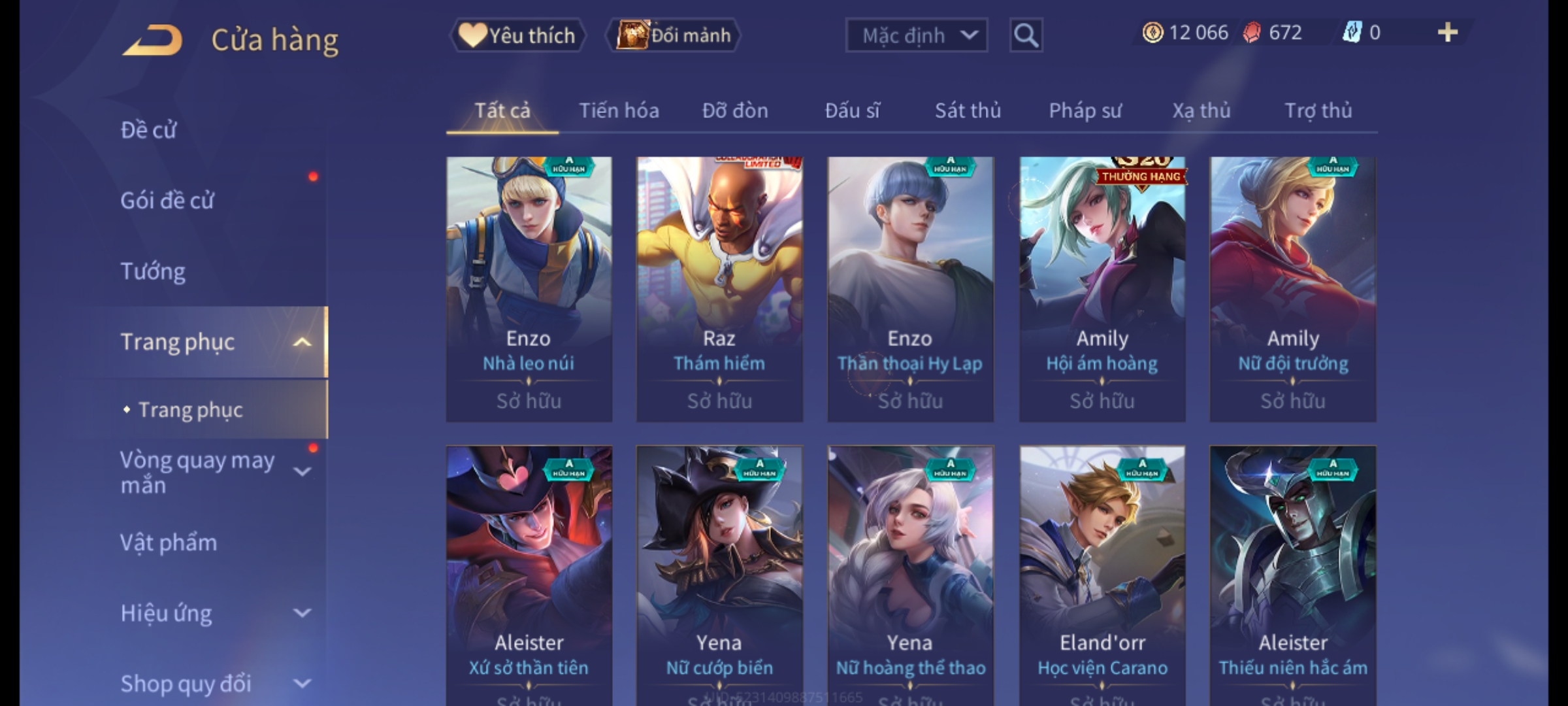Tap the back arrow beside Cửa hàng
Screen dimensions: 1568x706
tap(152, 40)
